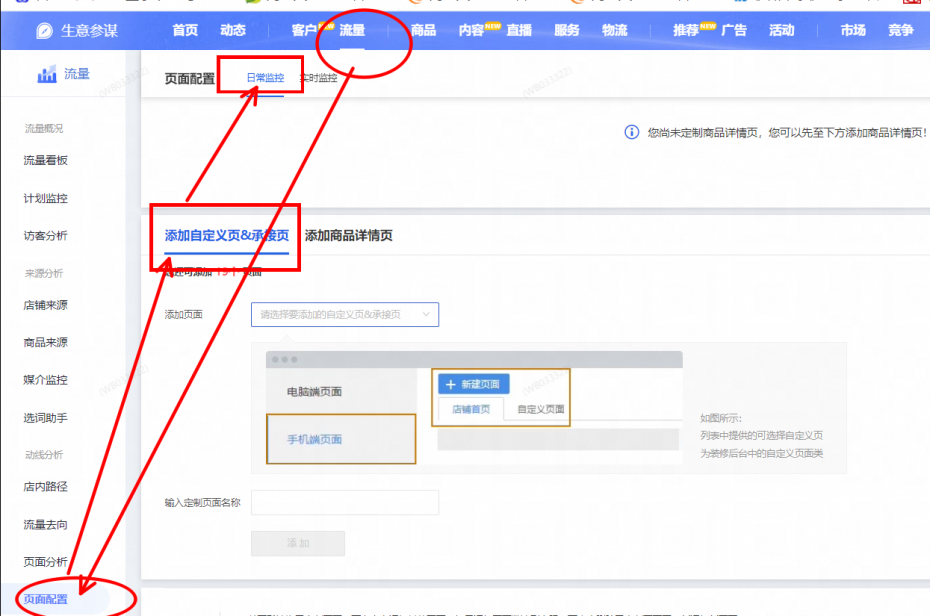Viewport: 930px width, 616px height.
Task: Go to 活动 in the top navigation
Action: [782, 30]
